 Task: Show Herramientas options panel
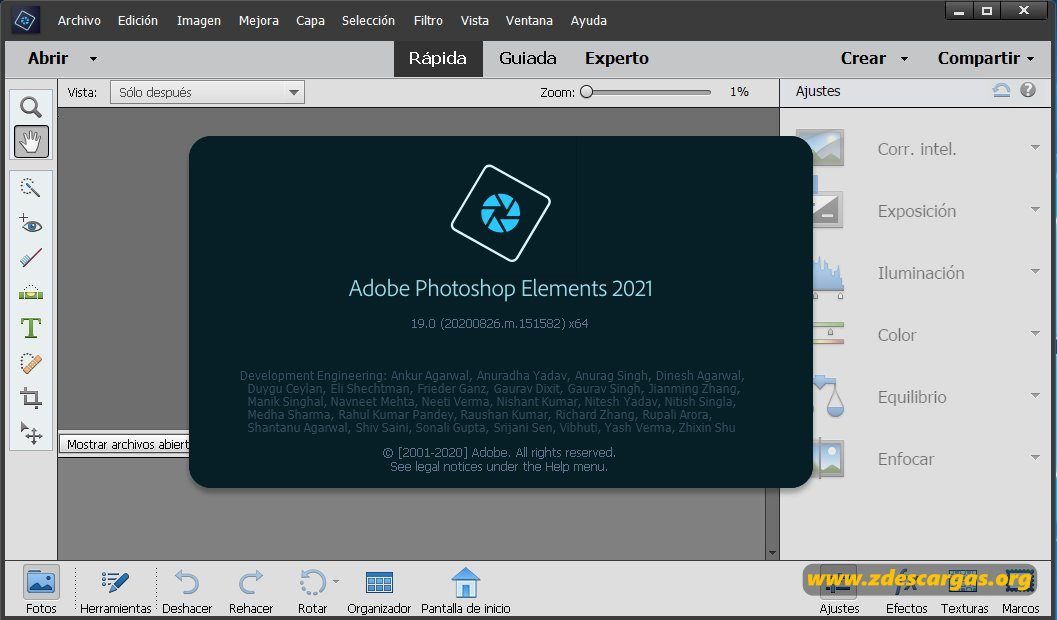(115, 590)
